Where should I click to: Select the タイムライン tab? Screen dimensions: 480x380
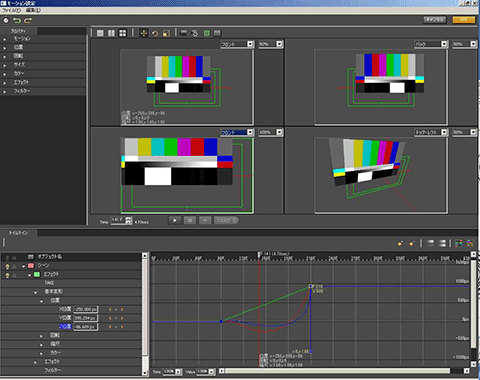point(19,233)
